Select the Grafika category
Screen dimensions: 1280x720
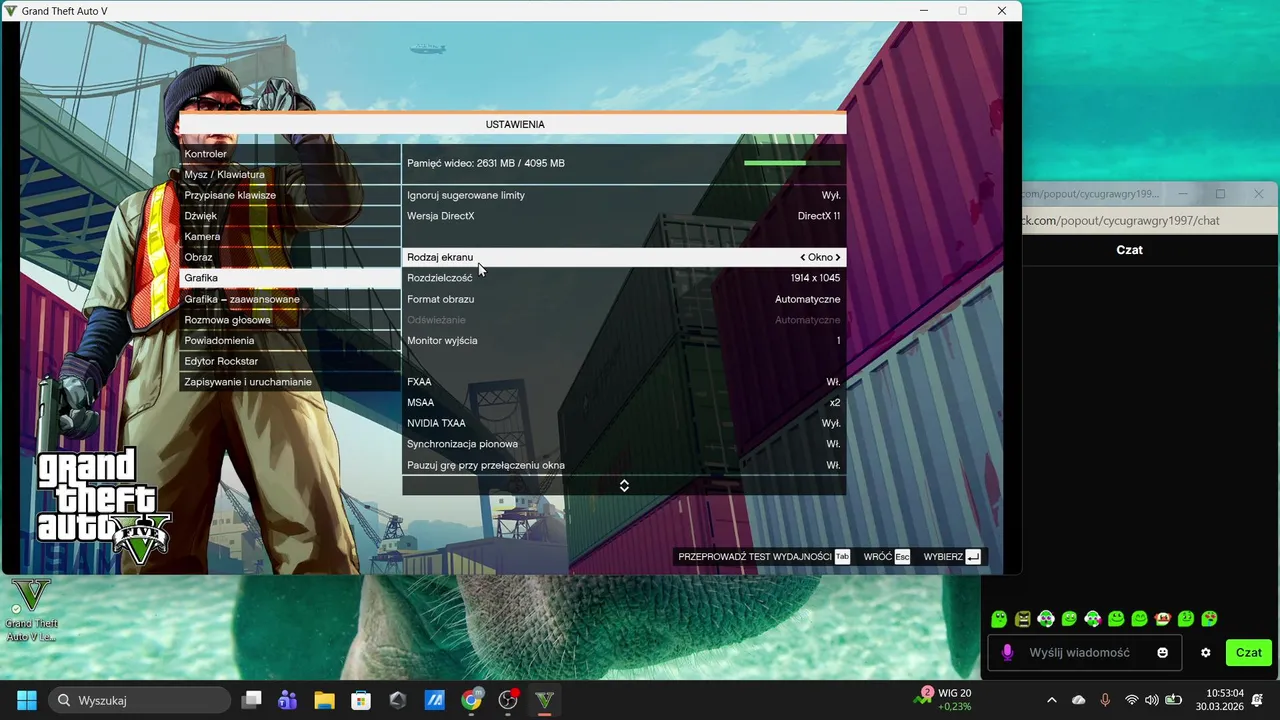[x=290, y=278]
